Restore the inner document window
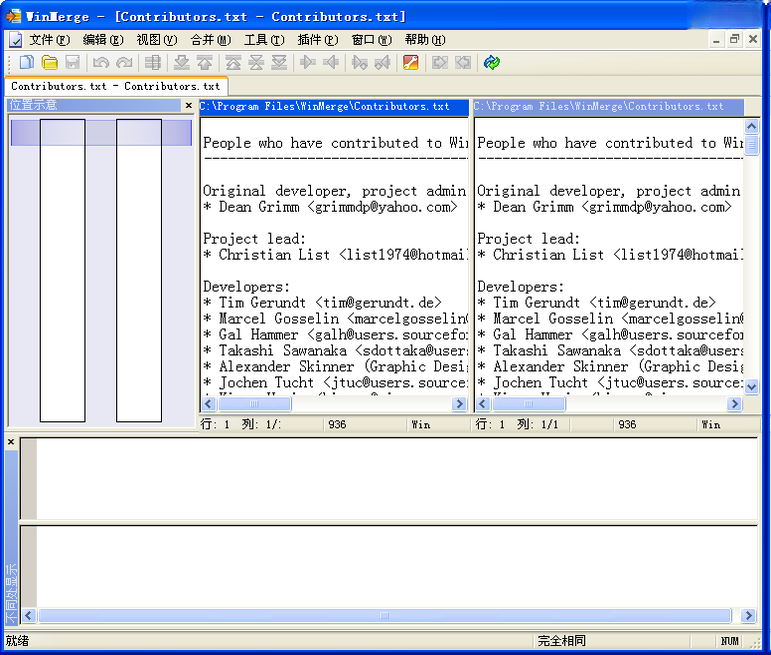The height and width of the screenshot is (655, 771). point(735,39)
